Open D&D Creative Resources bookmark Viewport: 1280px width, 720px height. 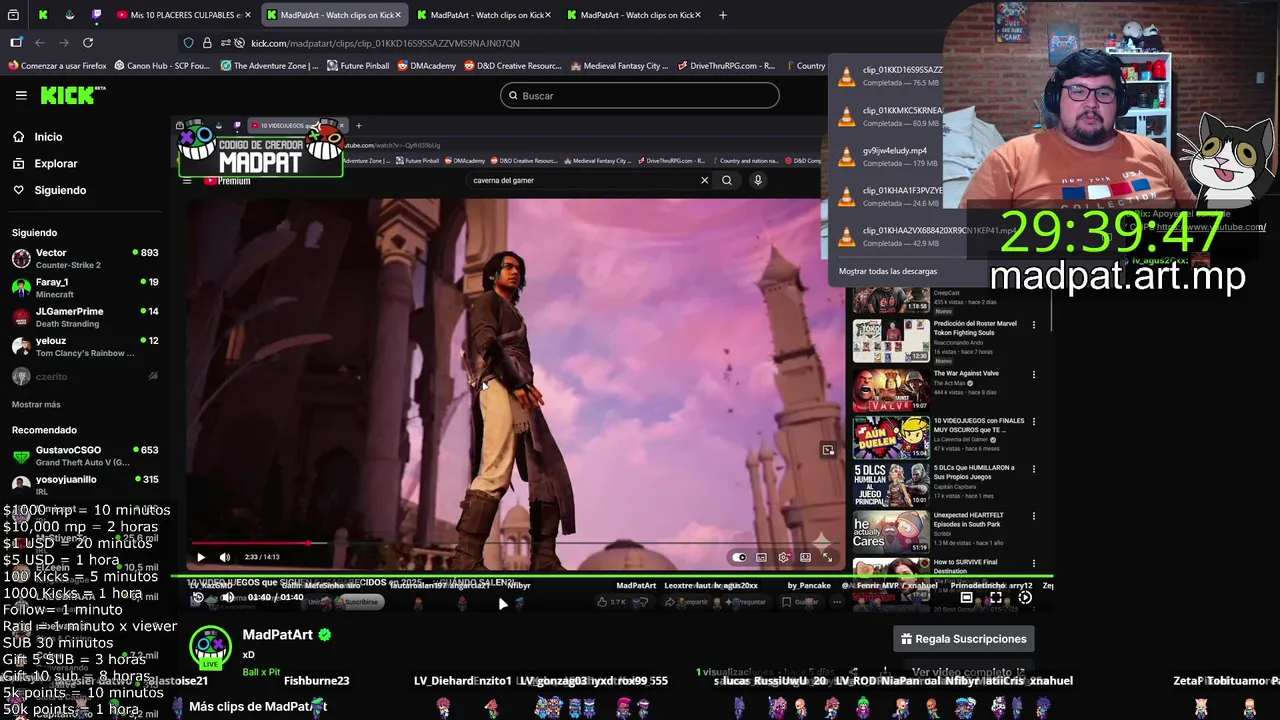(x=513, y=66)
